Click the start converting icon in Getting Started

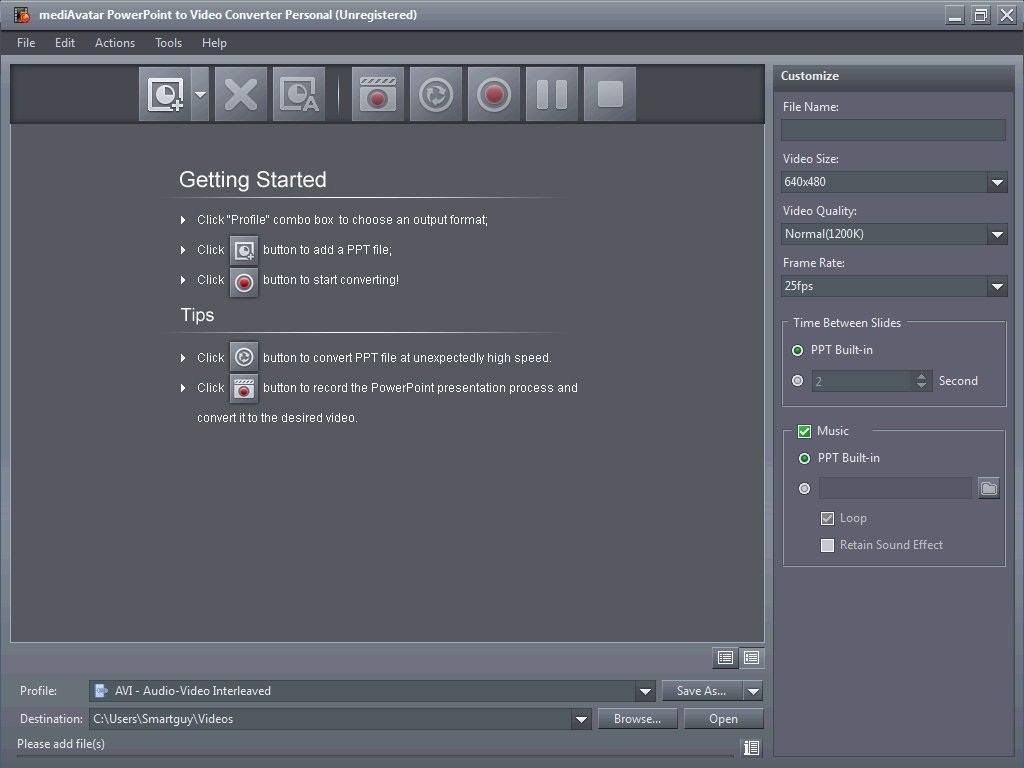(x=244, y=282)
